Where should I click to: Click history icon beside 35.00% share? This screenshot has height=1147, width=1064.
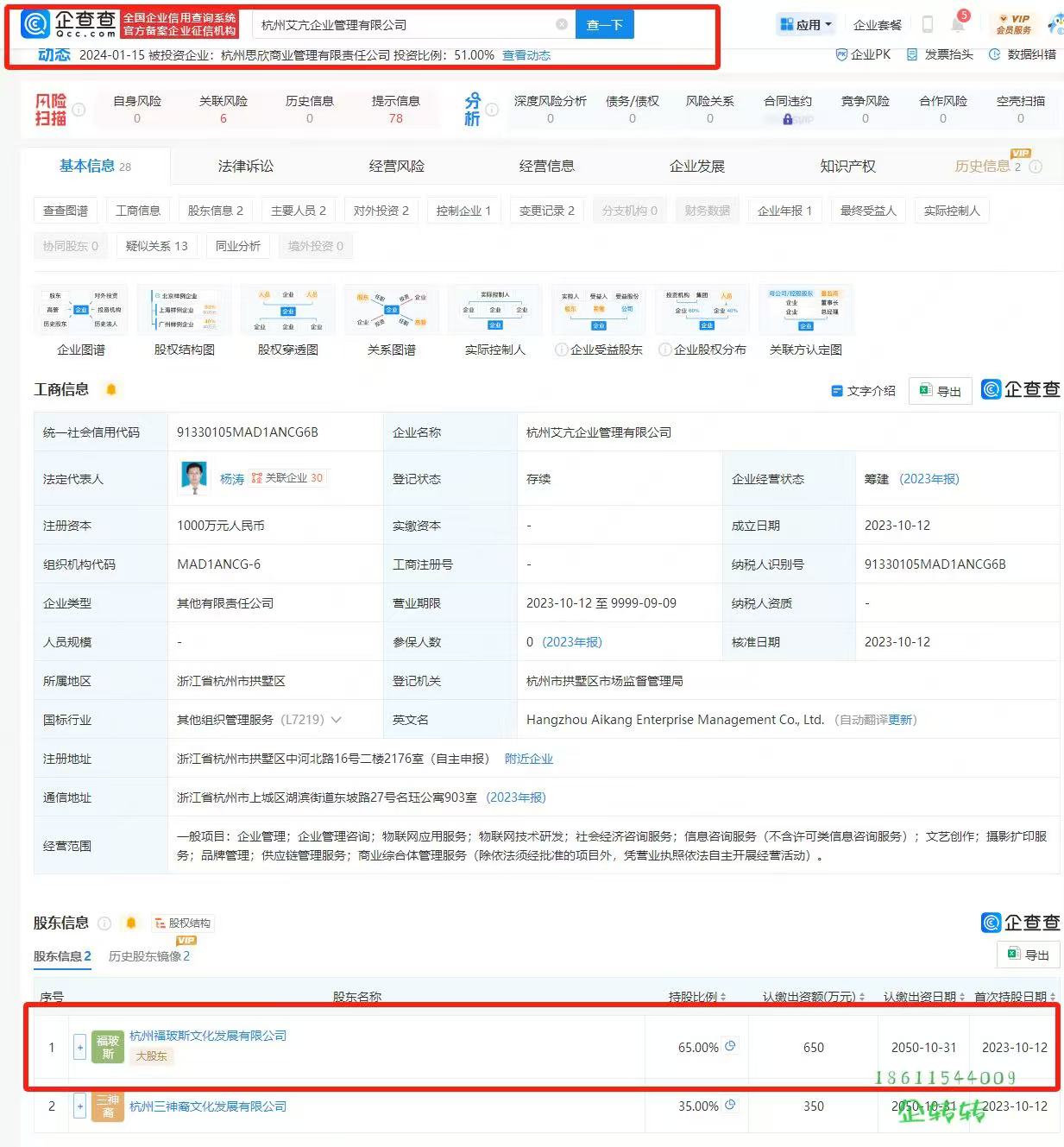click(730, 1105)
